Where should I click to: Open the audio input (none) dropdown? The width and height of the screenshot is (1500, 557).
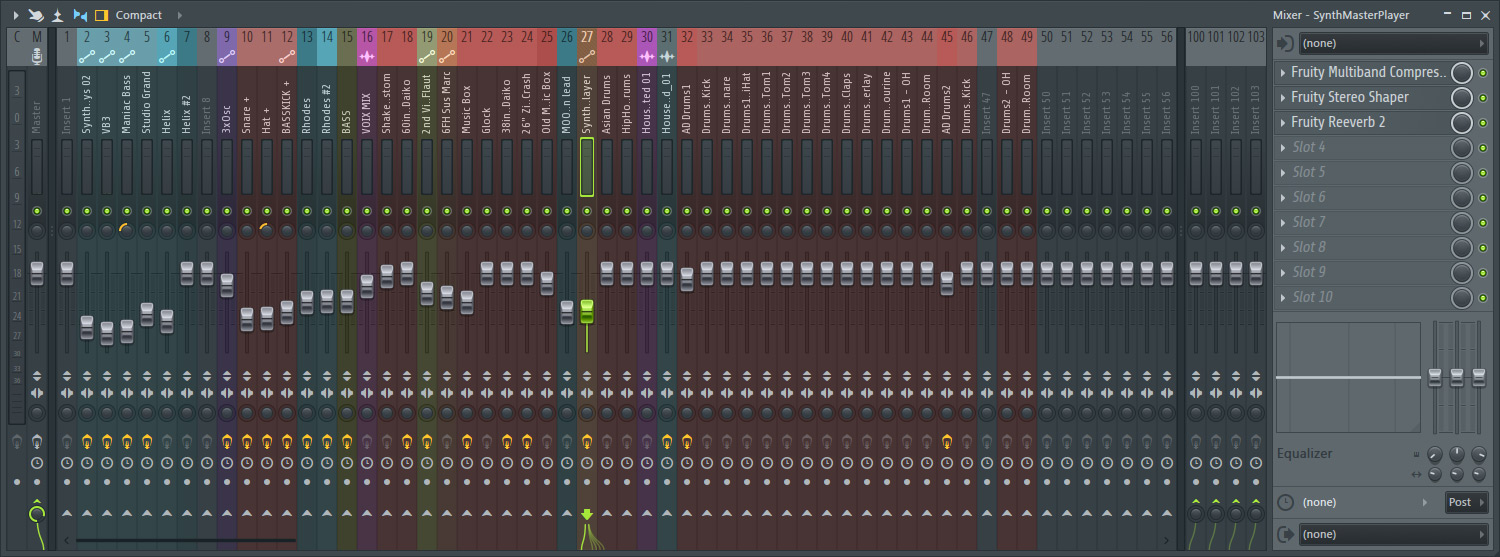coord(1394,44)
